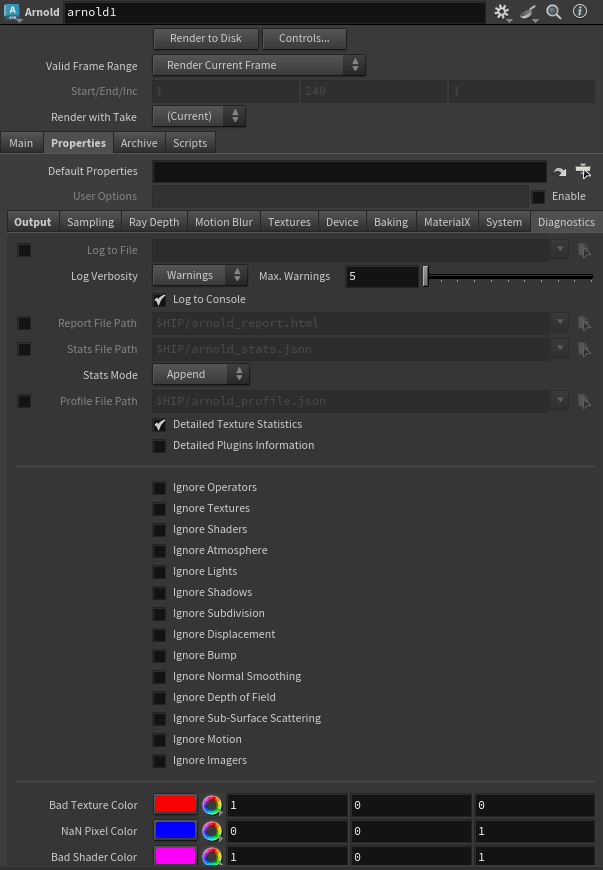Image resolution: width=603 pixels, height=870 pixels.
Task: Switch to the Sampling tab
Action: coord(90,222)
